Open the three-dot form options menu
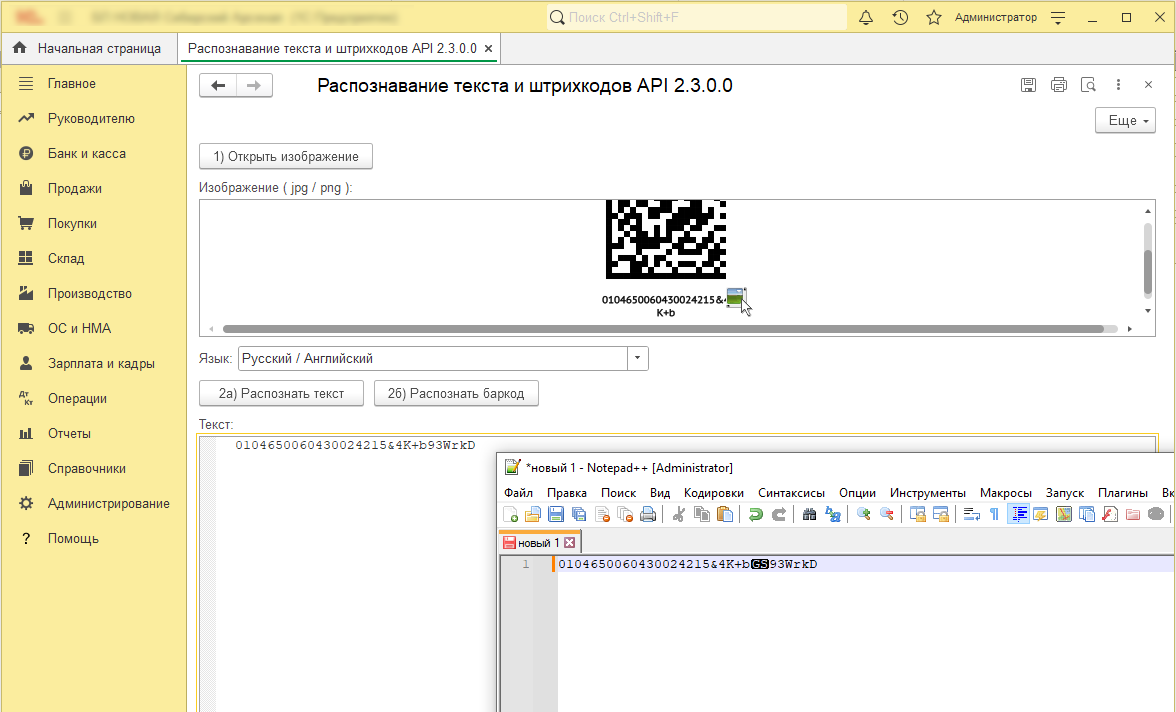The height and width of the screenshot is (712, 1176). [x=1118, y=85]
